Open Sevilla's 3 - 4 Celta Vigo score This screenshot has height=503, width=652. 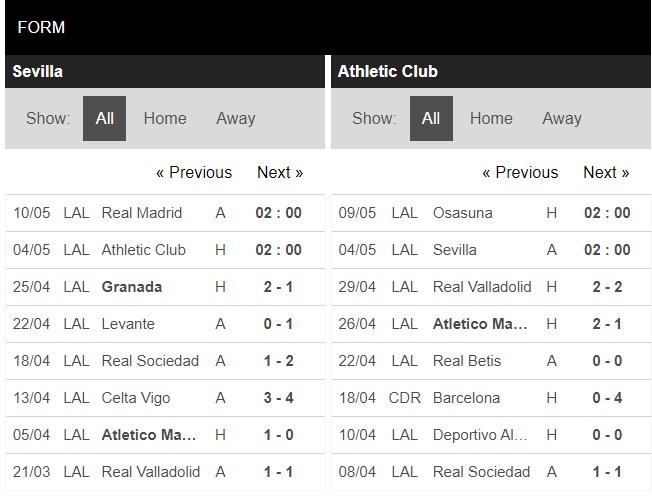click(x=280, y=398)
